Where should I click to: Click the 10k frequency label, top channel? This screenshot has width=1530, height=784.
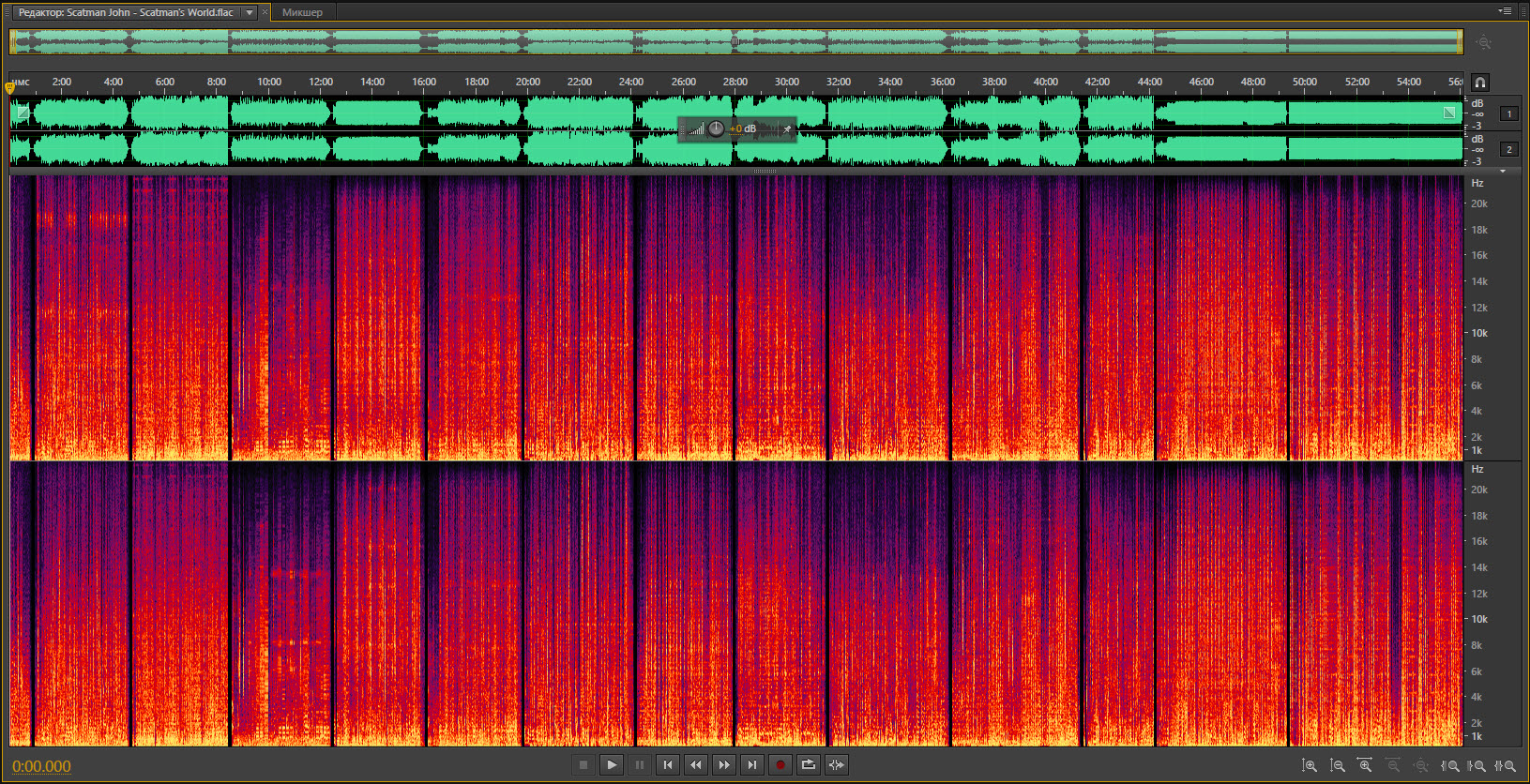click(1479, 333)
